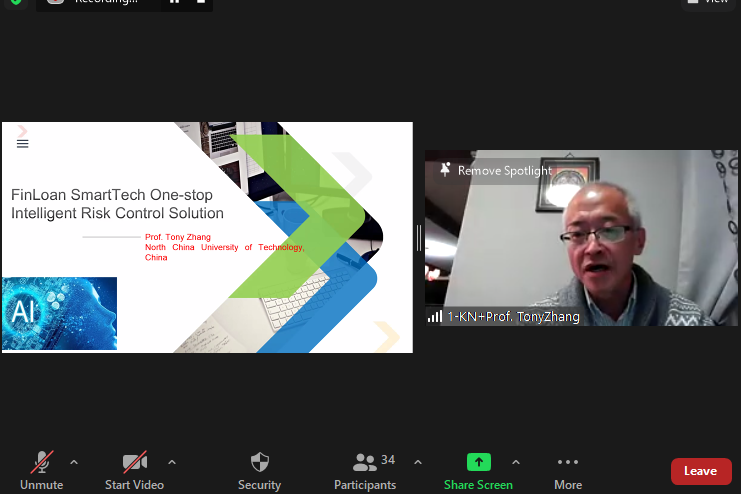Open the Security shield menu
The image size is (741, 494).
pos(259,470)
